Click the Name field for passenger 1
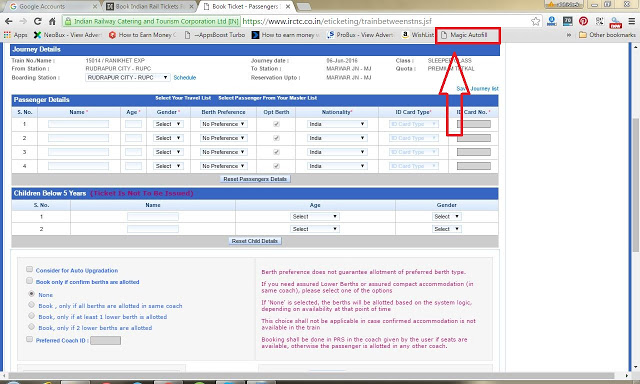The image size is (640, 384). pyautogui.click(x=78, y=124)
